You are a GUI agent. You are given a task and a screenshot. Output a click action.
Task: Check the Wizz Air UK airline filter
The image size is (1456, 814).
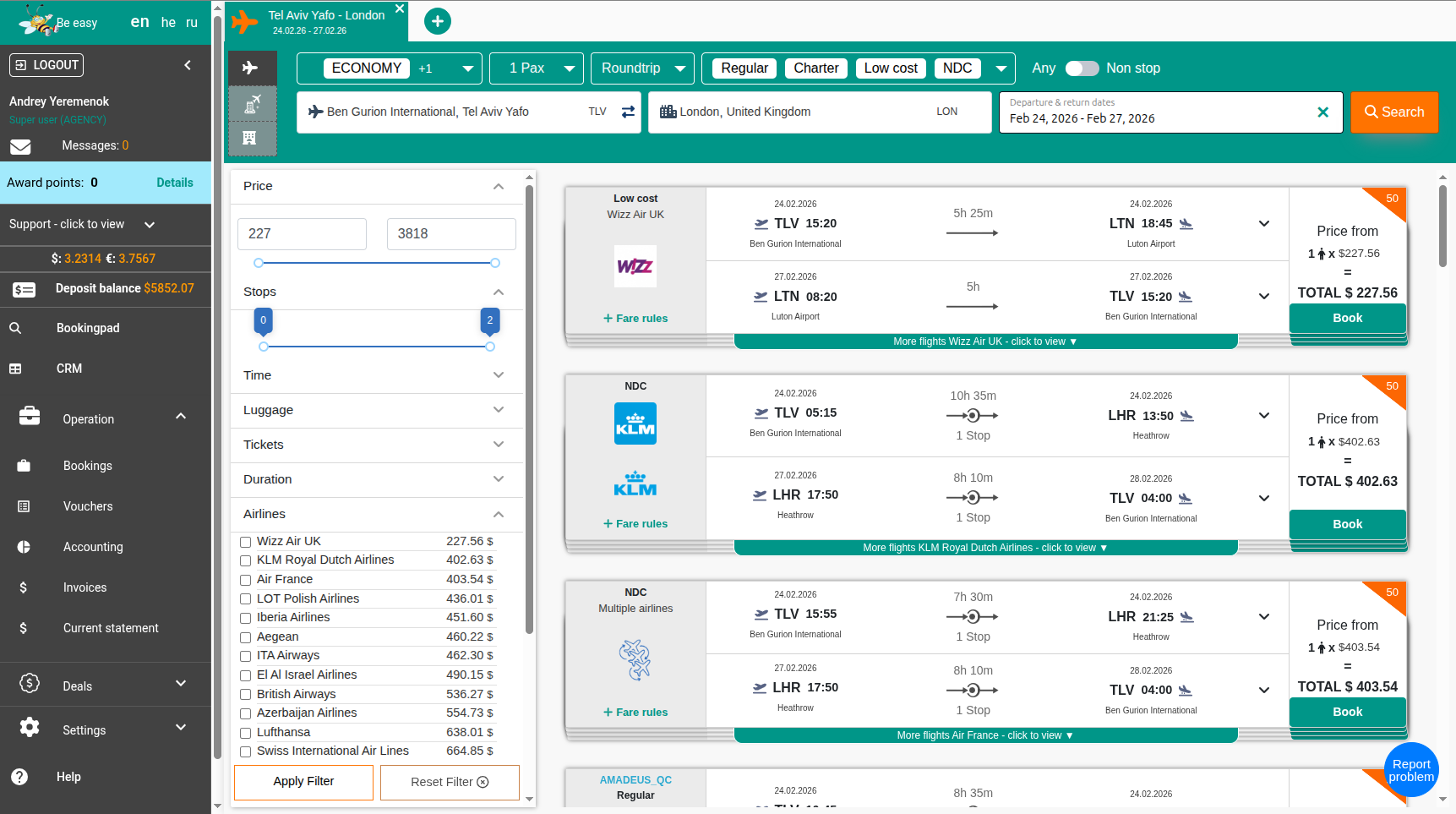pos(245,541)
